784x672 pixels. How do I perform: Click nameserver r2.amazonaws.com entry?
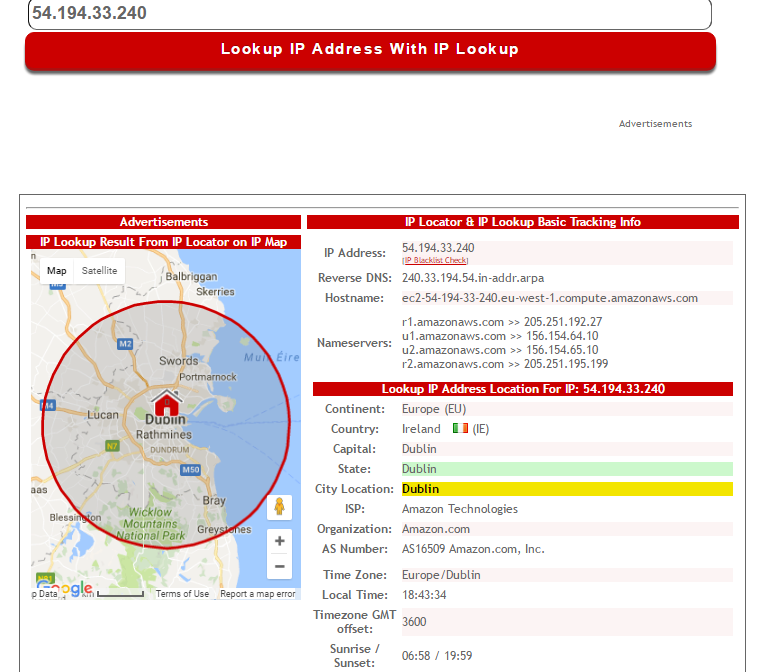pos(504,364)
